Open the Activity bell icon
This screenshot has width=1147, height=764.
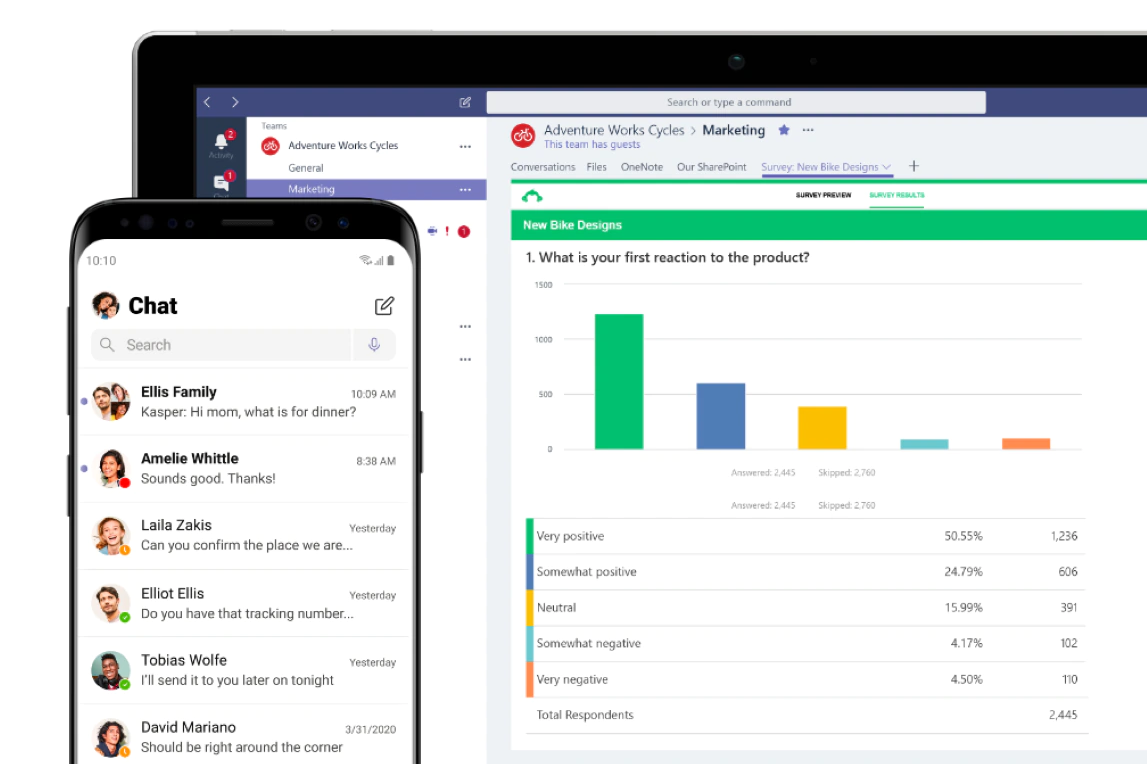tap(221, 142)
